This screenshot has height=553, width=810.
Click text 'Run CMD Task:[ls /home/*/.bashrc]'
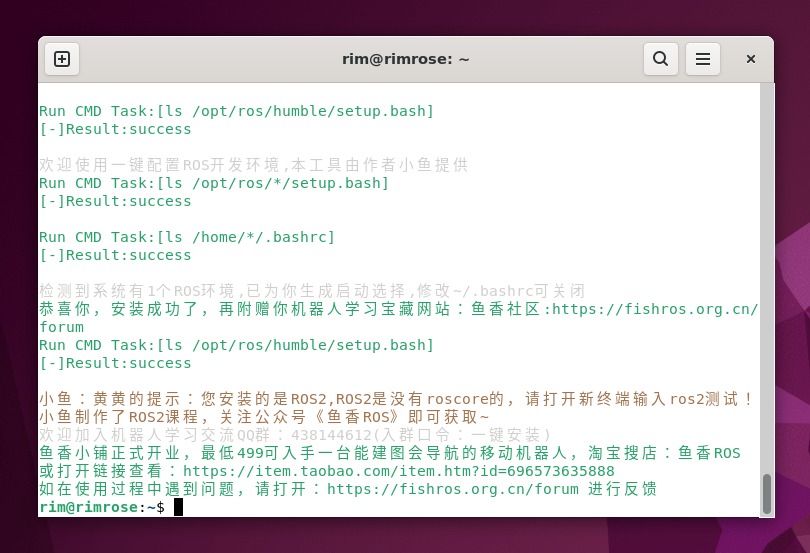(187, 237)
